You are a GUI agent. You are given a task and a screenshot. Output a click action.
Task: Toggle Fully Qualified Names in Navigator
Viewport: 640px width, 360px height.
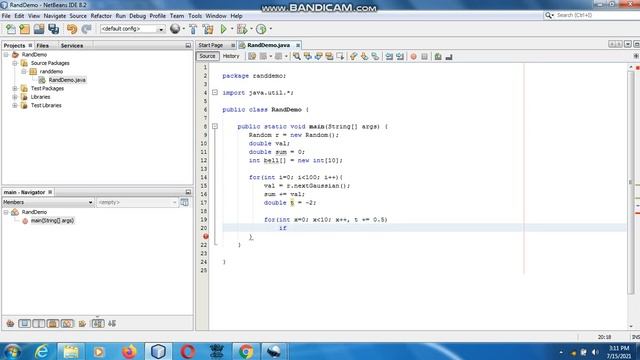(82, 324)
